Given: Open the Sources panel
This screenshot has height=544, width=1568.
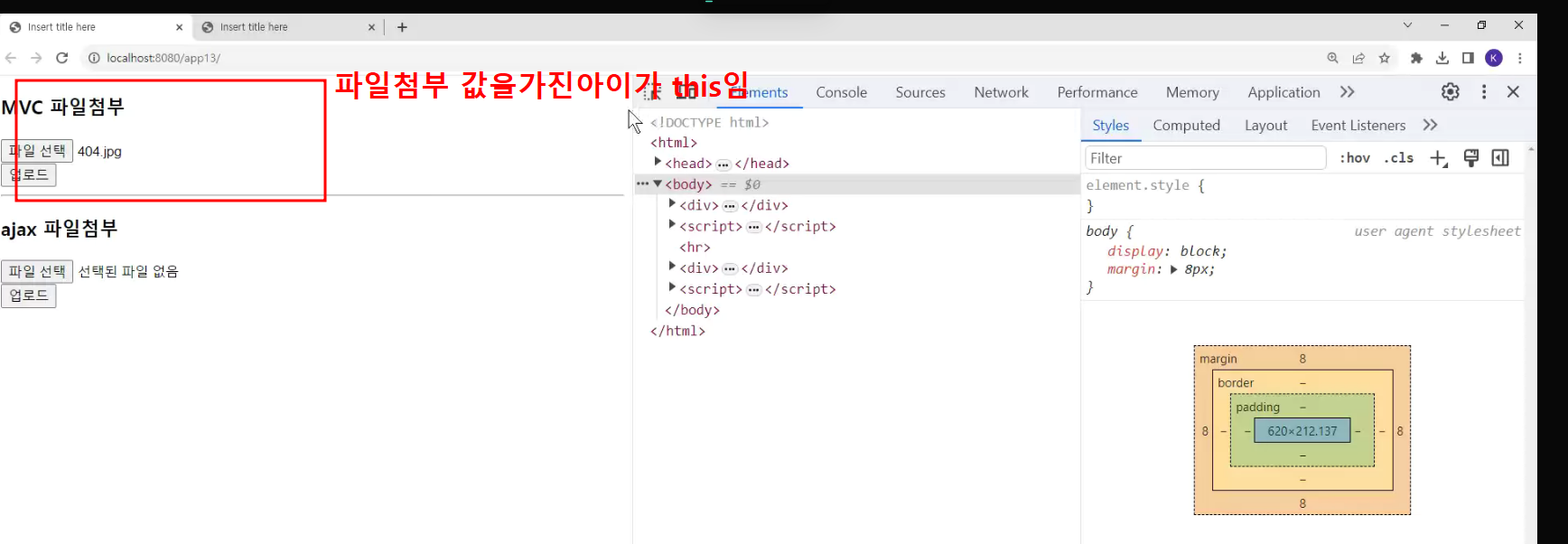Looking at the screenshot, I should pyautogui.click(x=920, y=92).
